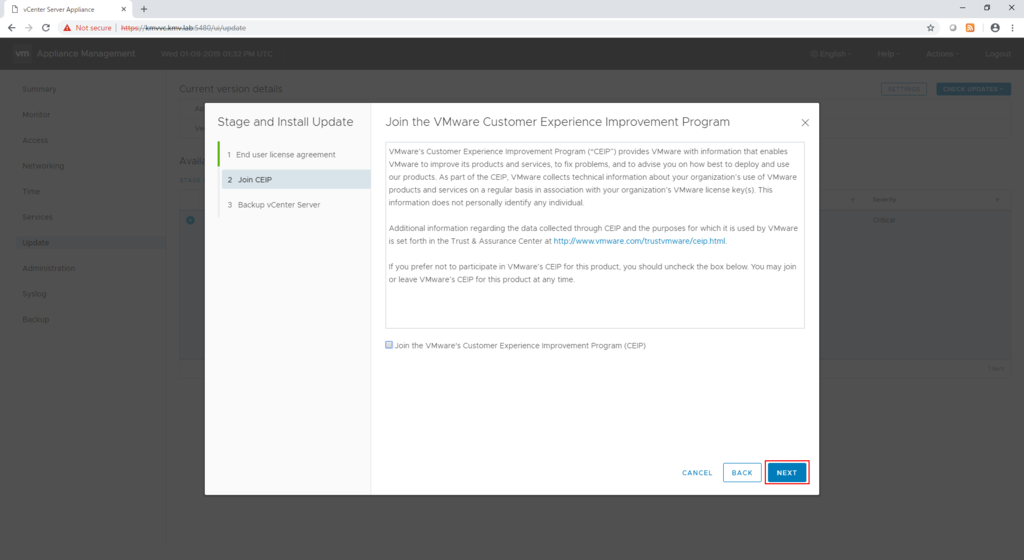Open Backup in the left sidebar
Image resolution: width=1024 pixels, height=560 pixels.
tap(35, 319)
